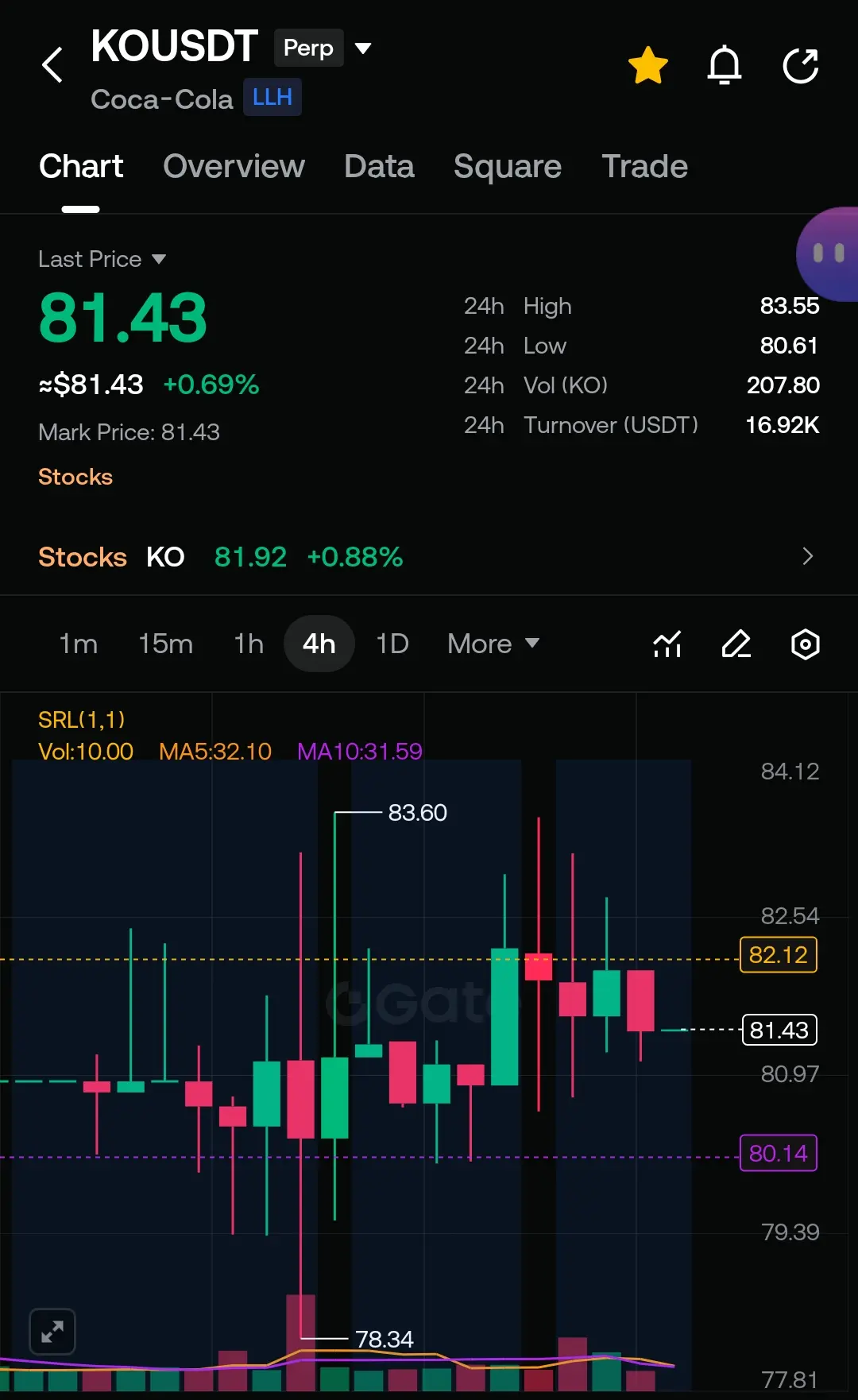Screen dimensions: 858x1400
Task: Tap the 24h Turnover value 16.92K
Action: pos(783,425)
